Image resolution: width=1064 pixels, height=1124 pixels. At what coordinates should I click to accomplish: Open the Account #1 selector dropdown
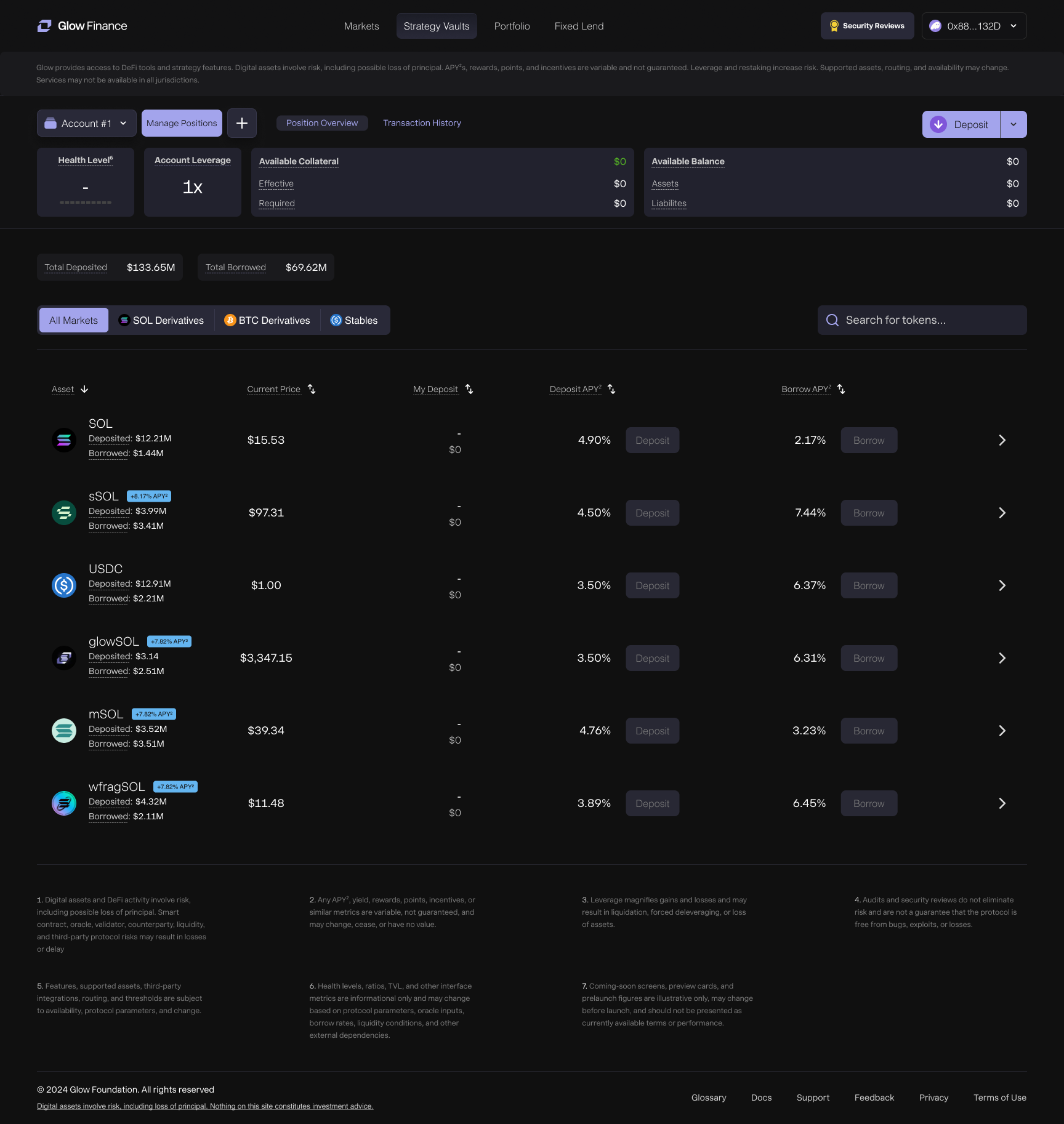click(87, 123)
